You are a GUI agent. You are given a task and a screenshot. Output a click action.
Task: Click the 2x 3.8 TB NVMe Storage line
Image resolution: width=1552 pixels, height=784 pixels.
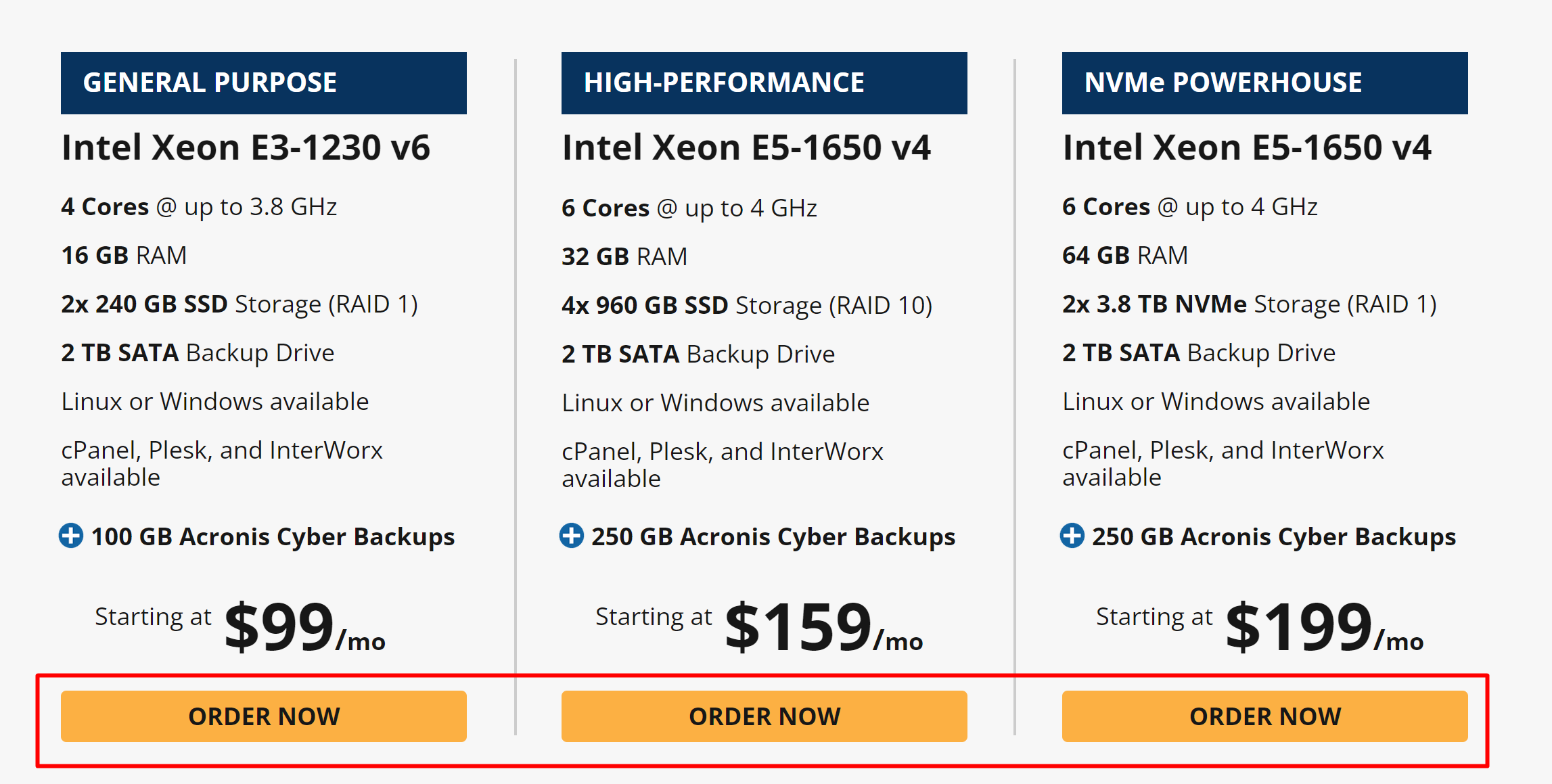pyautogui.click(x=1249, y=304)
